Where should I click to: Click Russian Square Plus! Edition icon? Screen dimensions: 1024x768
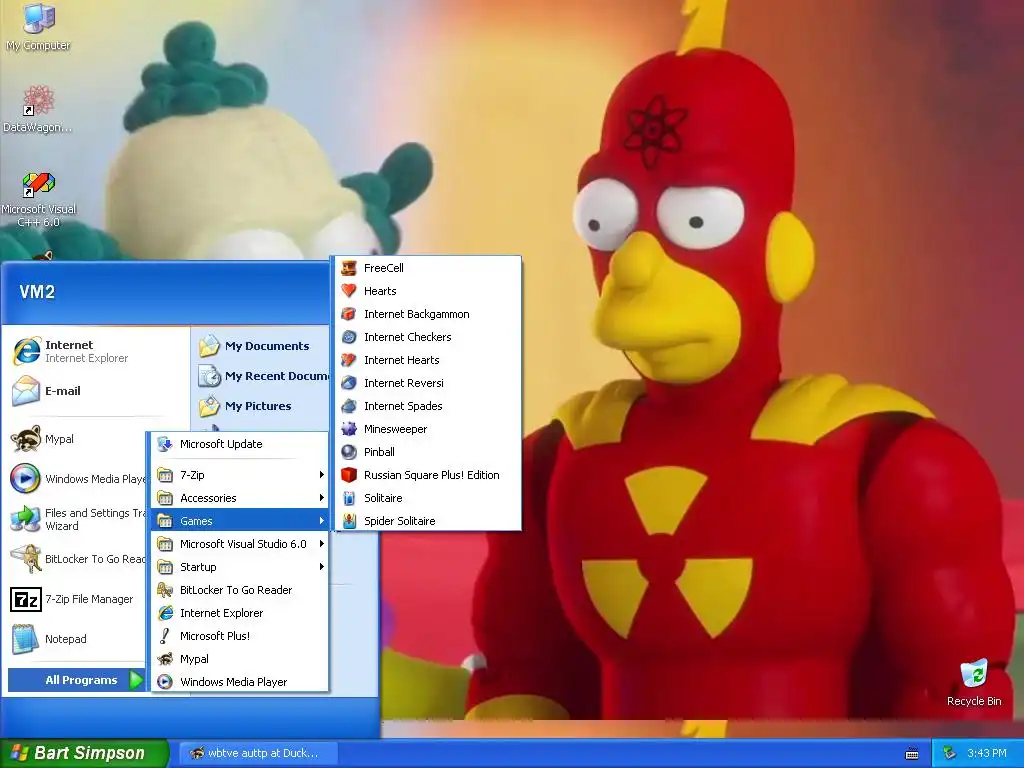349,475
